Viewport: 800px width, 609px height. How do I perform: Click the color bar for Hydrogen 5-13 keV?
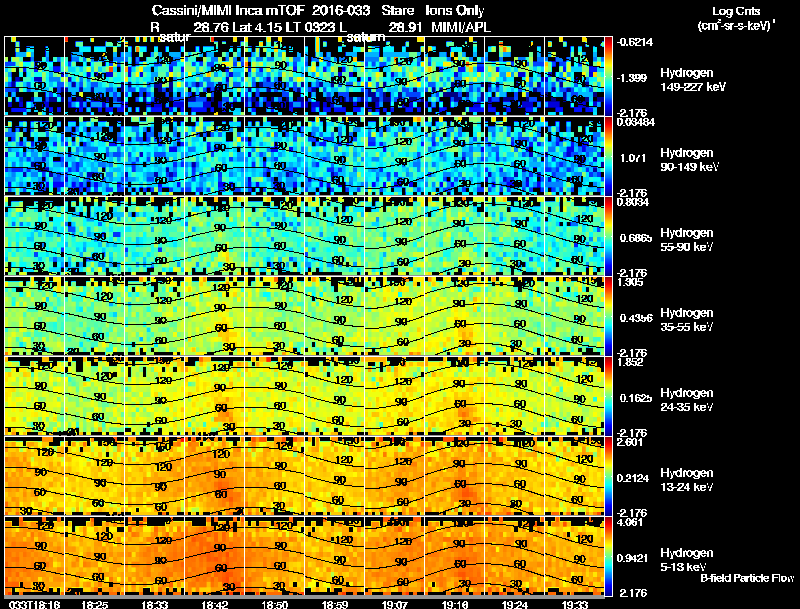pos(608,556)
